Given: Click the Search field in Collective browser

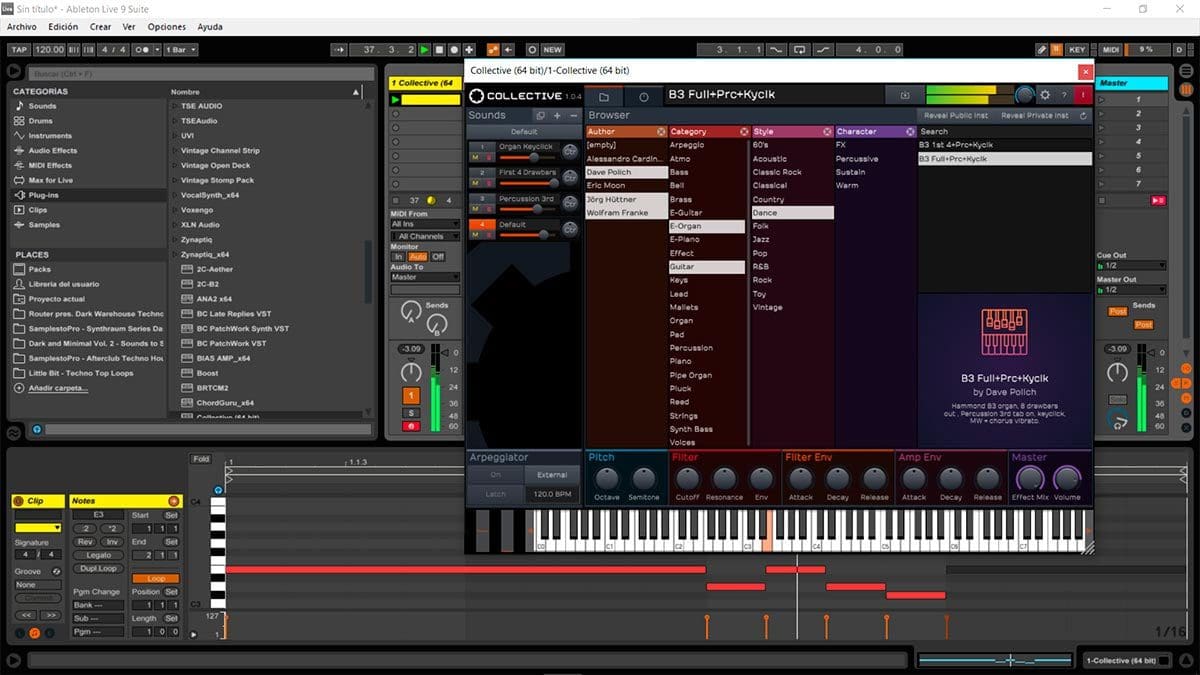Looking at the screenshot, I should pos(1004,132).
